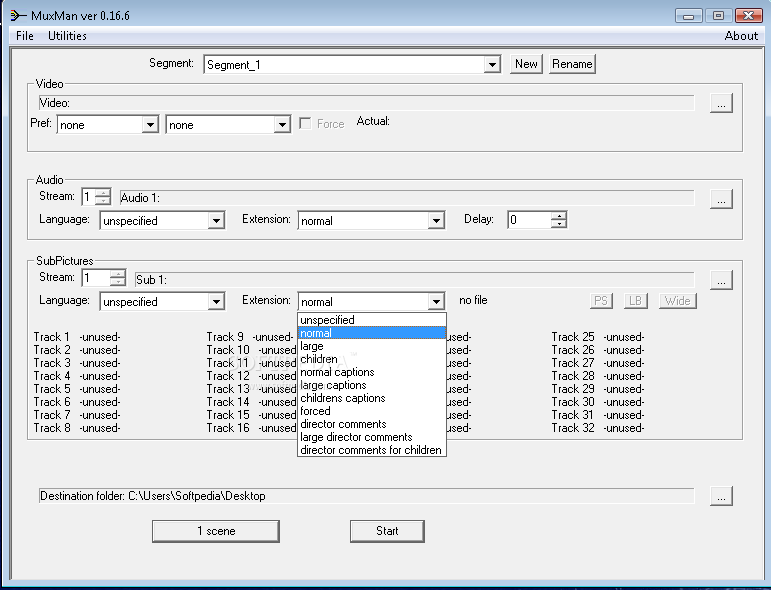Click the Rename segment button

[x=572, y=64]
